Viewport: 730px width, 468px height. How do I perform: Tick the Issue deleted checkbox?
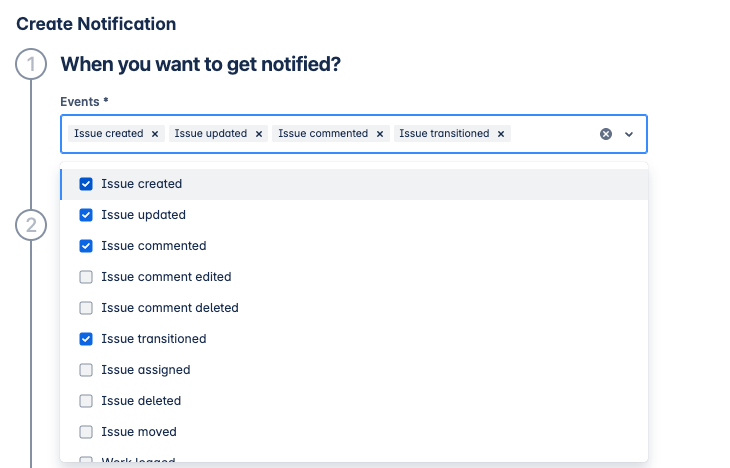pyautogui.click(x=86, y=401)
